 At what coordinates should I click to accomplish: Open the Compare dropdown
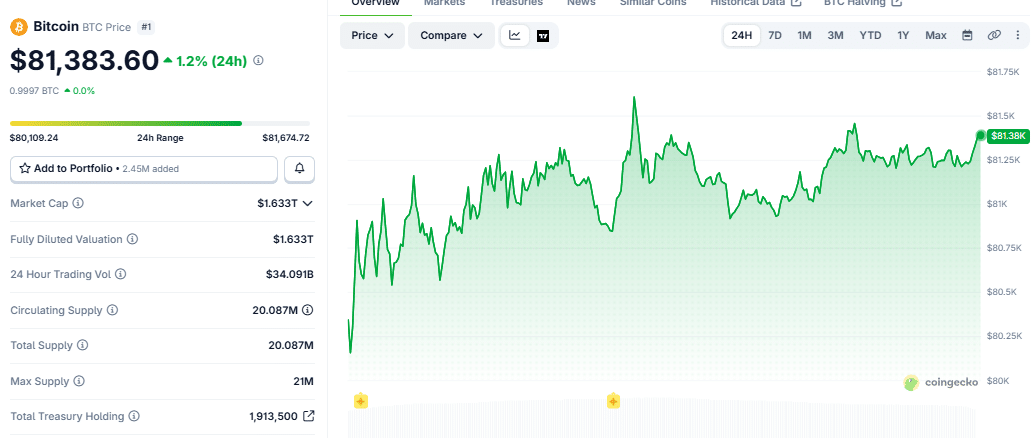tap(452, 36)
